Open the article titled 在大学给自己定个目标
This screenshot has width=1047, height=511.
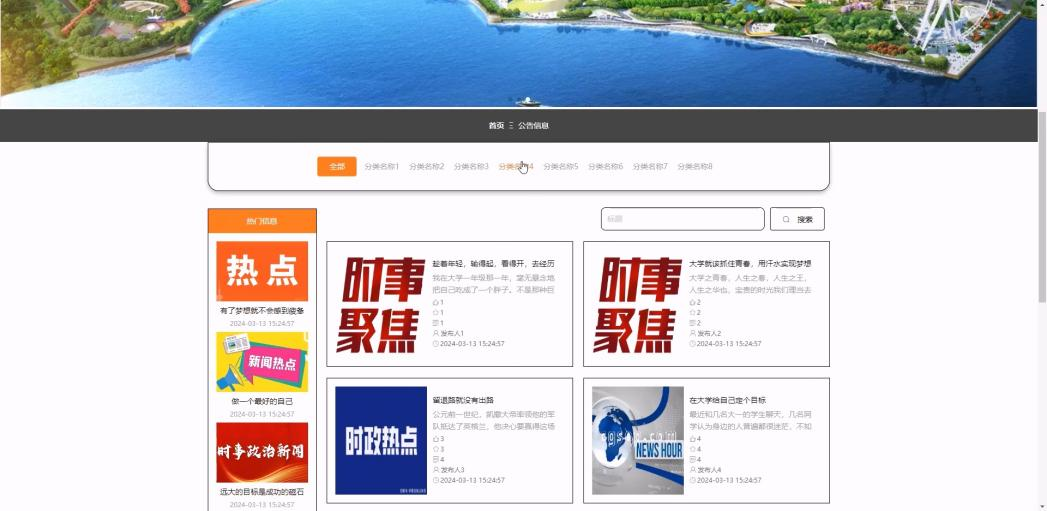tap(727, 400)
